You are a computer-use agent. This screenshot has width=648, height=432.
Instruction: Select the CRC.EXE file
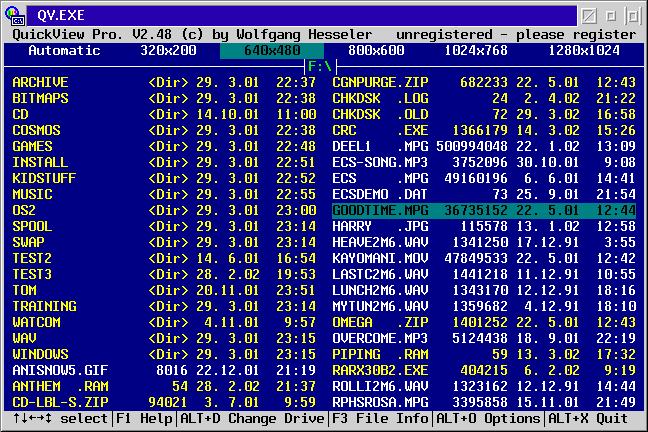click(x=484, y=130)
